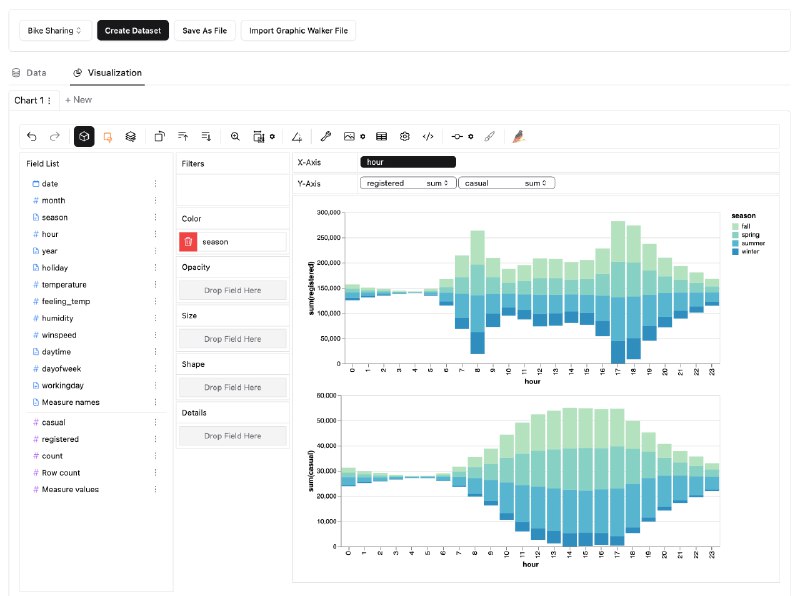Sort descending using the toolbar icon

(206, 136)
